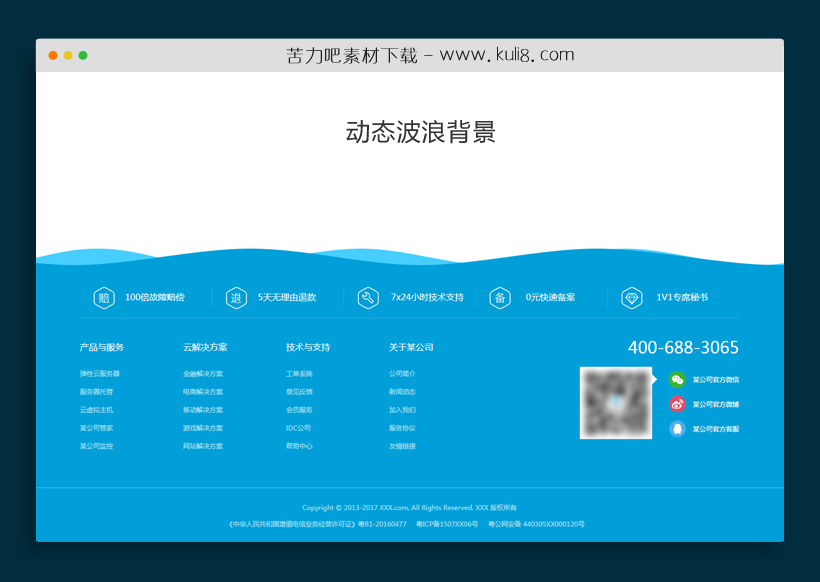Open the 加入我们 recruitment link
820x582 pixels.
(x=404, y=409)
